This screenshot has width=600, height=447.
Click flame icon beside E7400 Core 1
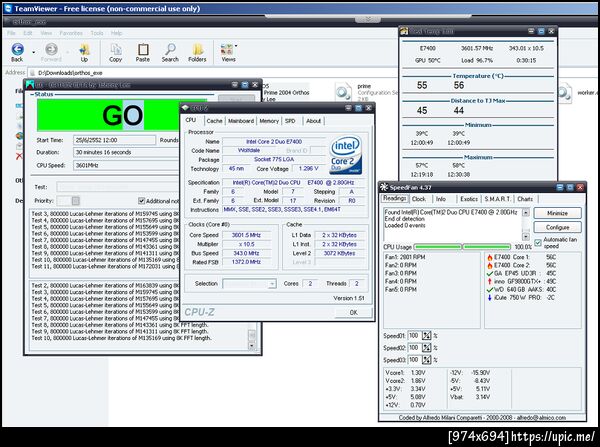(489, 257)
